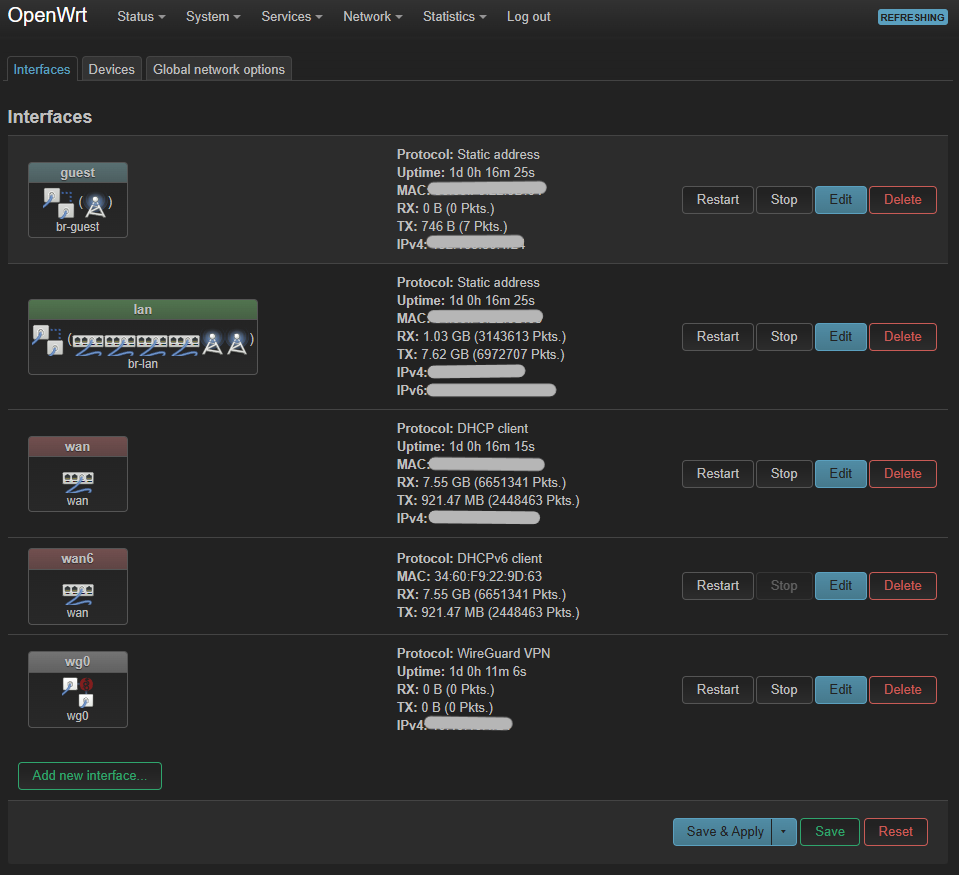Expand the Services dropdown

click(291, 16)
